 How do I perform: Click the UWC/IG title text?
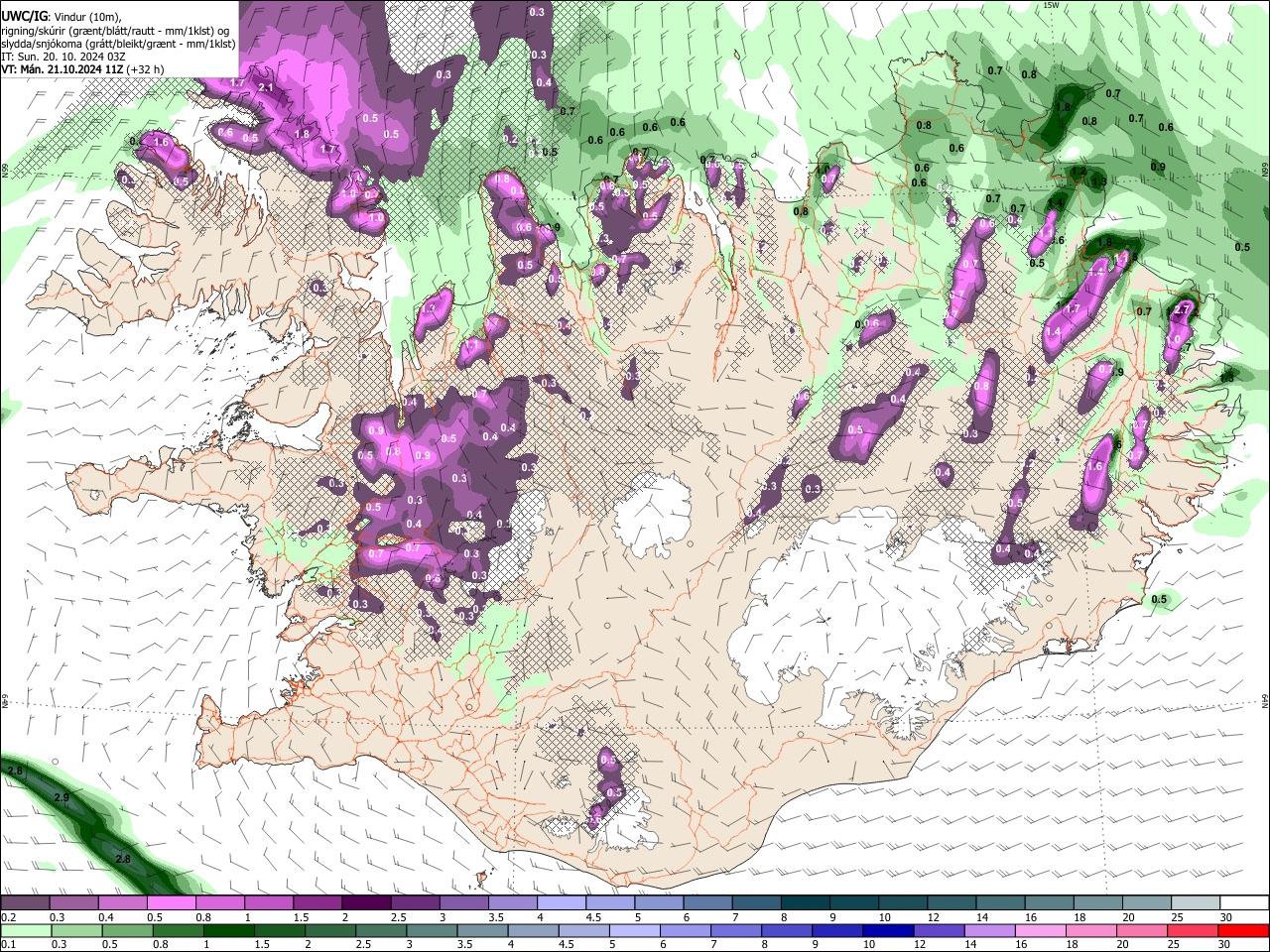tap(25, 16)
